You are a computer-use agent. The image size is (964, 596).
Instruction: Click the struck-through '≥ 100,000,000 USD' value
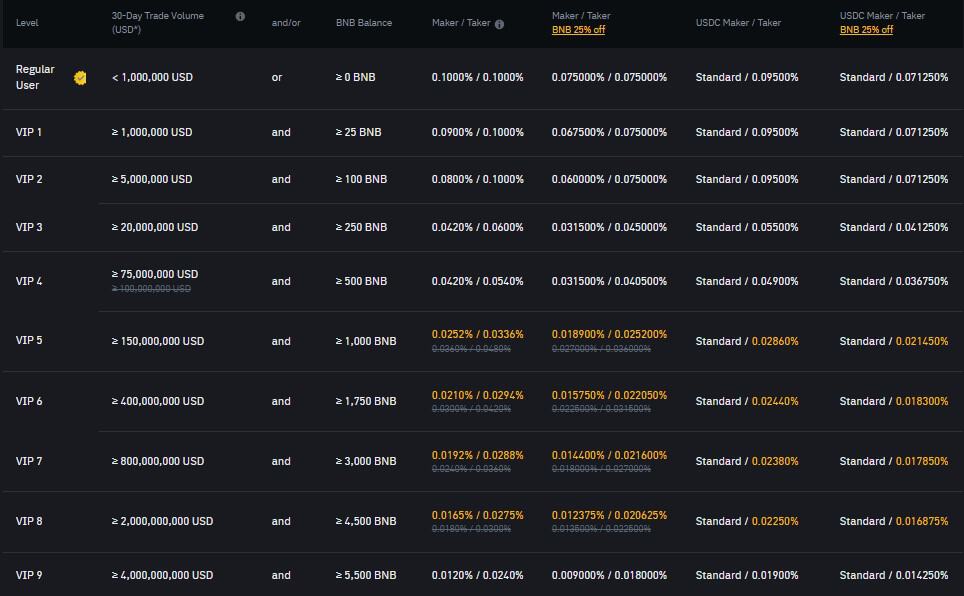[x=151, y=288]
